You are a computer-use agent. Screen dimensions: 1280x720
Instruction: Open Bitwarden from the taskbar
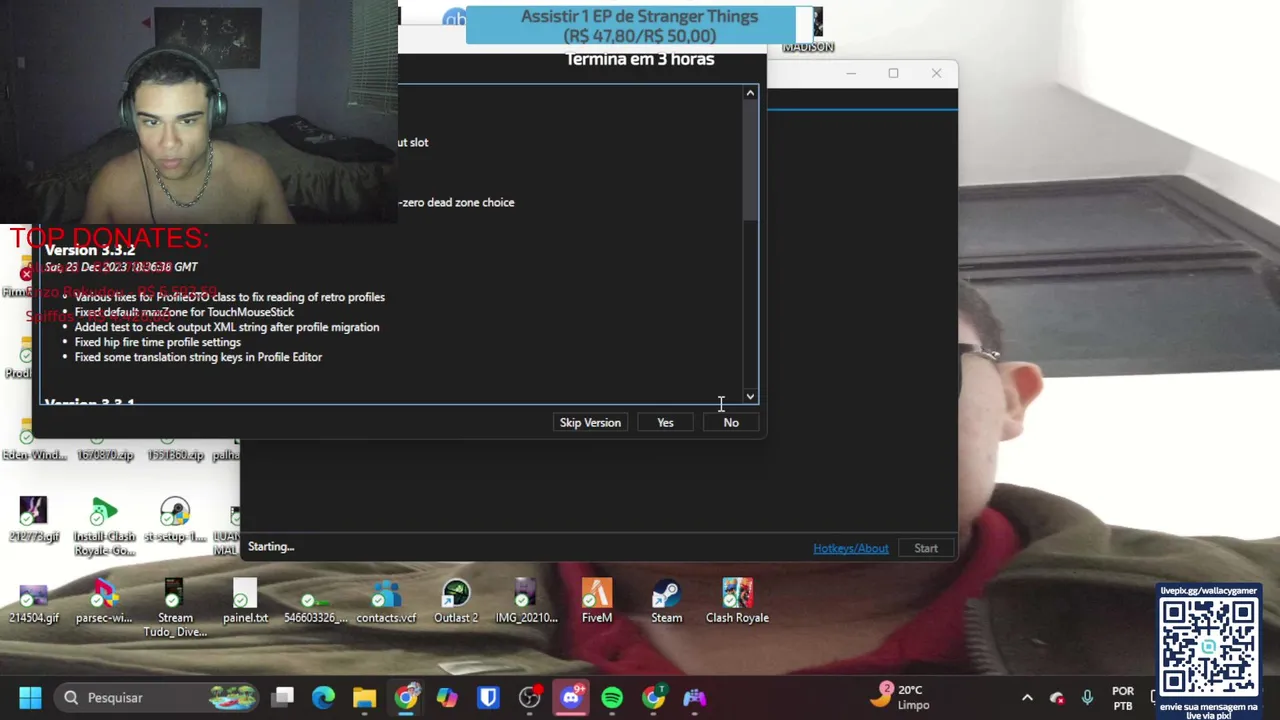click(x=488, y=697)
